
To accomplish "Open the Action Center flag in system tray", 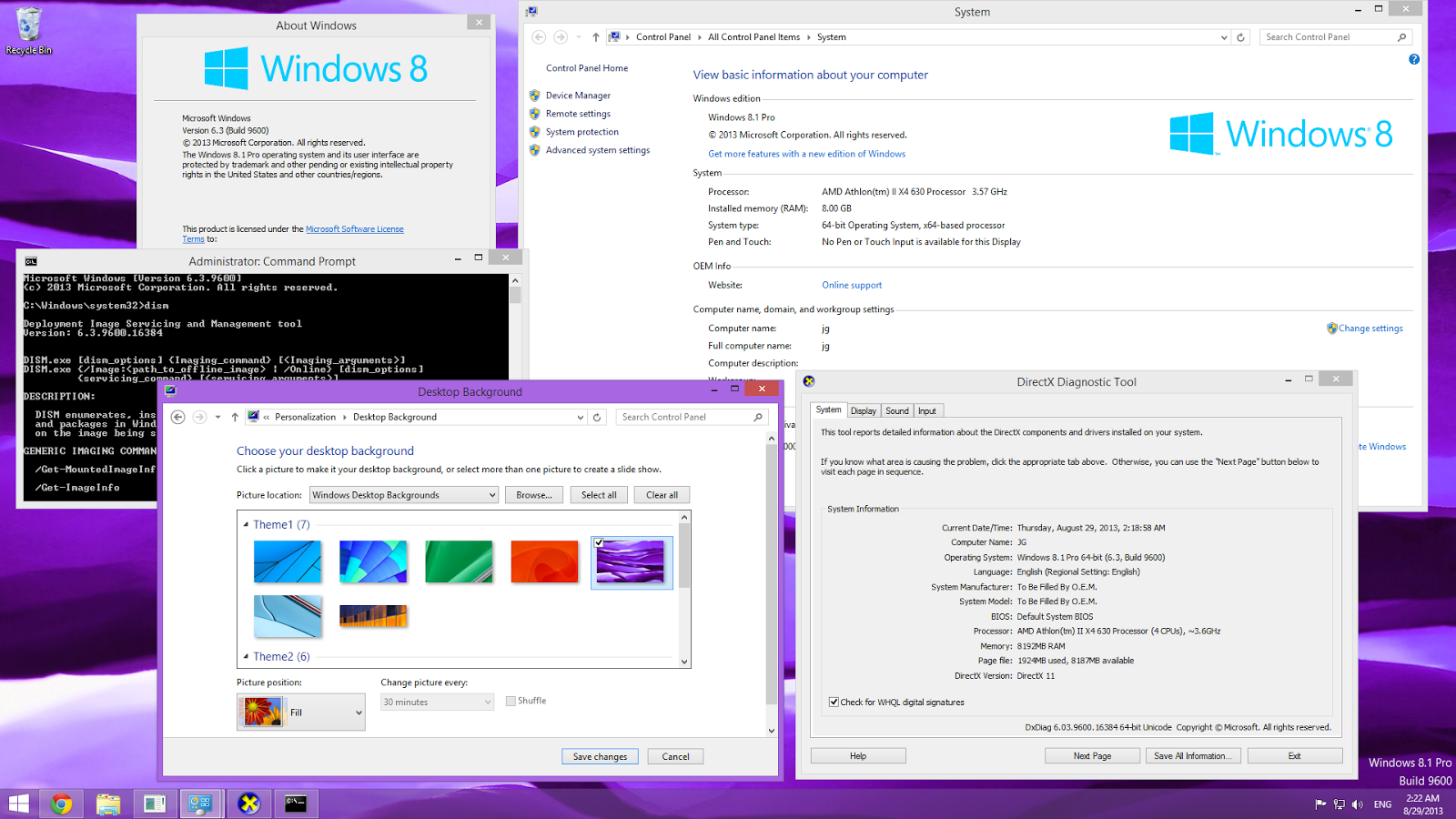I will tap(1319, 804).
